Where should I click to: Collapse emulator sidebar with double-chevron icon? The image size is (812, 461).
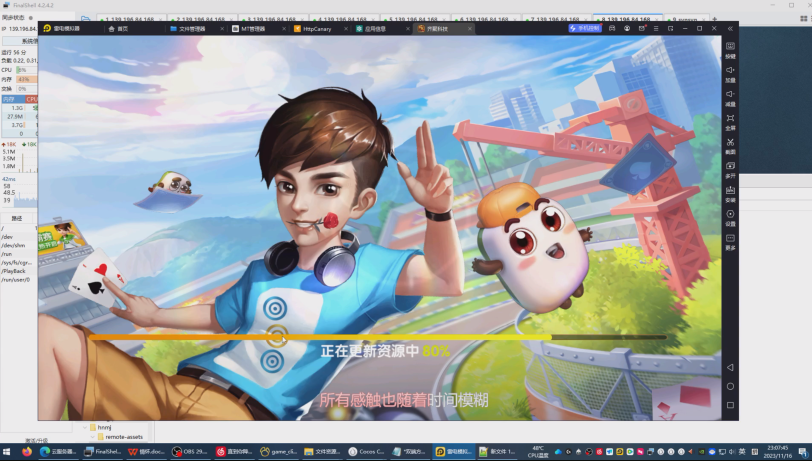coord(730,28)
